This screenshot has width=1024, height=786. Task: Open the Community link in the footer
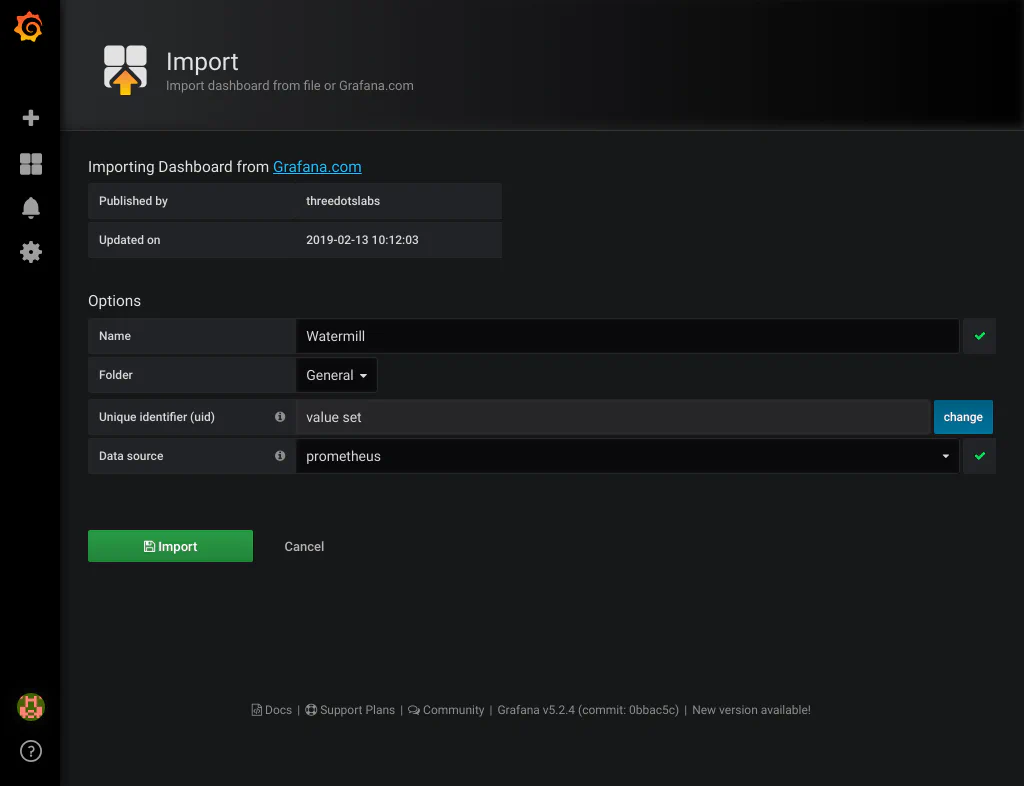452,710
